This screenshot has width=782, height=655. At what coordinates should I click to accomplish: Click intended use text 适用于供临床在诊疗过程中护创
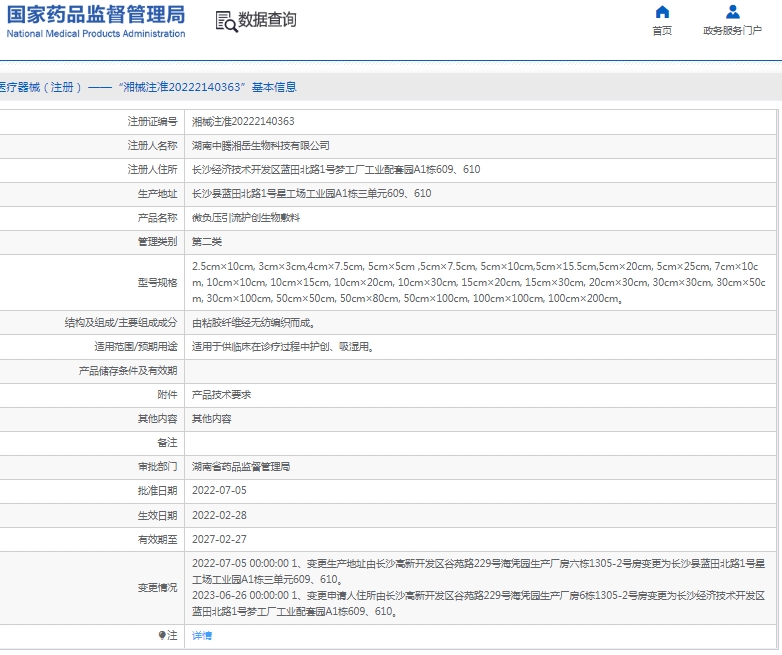pyautogui.click(x=283, y=346)
